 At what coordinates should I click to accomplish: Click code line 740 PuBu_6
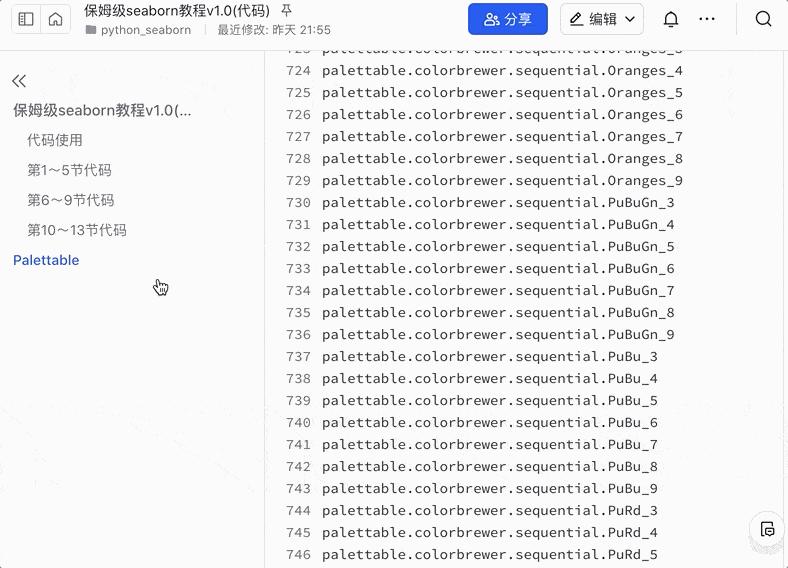coord(490,423)
